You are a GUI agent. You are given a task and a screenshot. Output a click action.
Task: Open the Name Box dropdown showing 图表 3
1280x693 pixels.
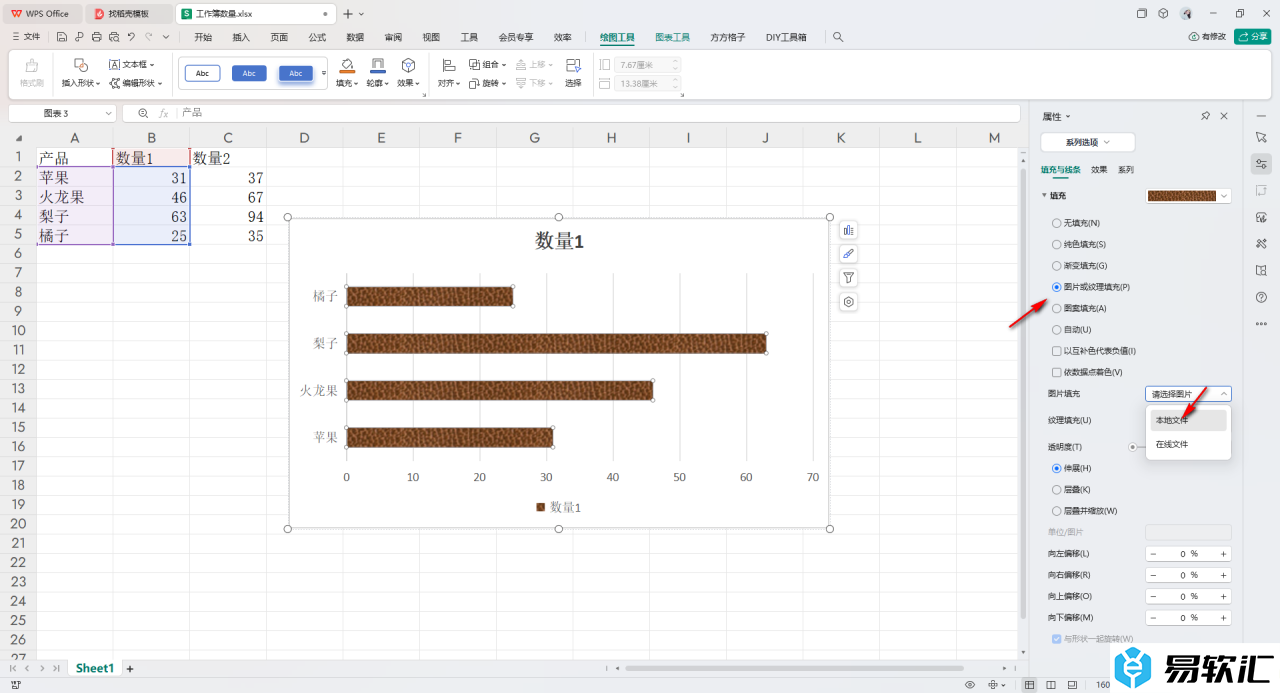[x=107, y=114]
